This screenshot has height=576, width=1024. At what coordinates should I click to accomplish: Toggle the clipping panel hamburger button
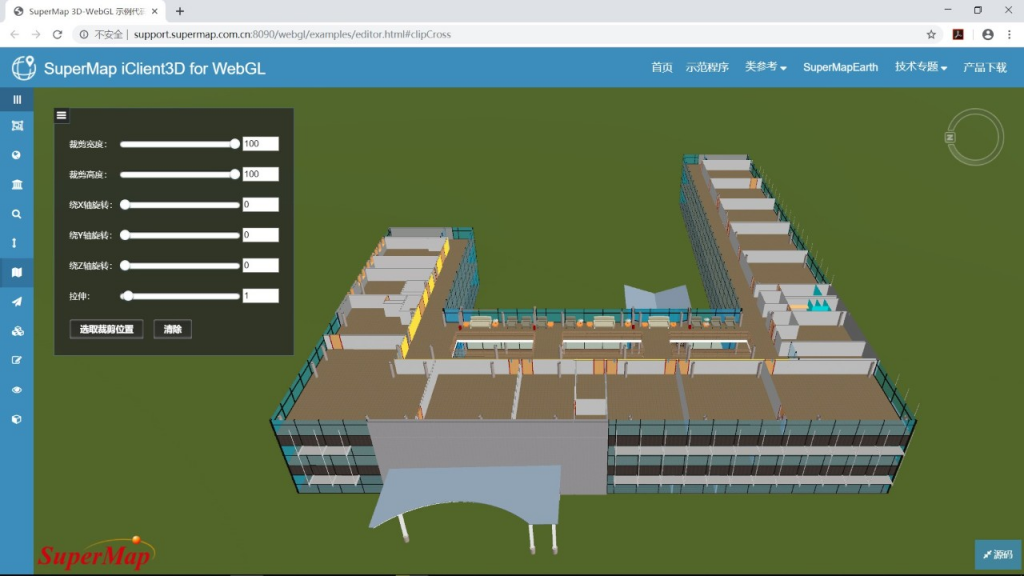[61, 116]
